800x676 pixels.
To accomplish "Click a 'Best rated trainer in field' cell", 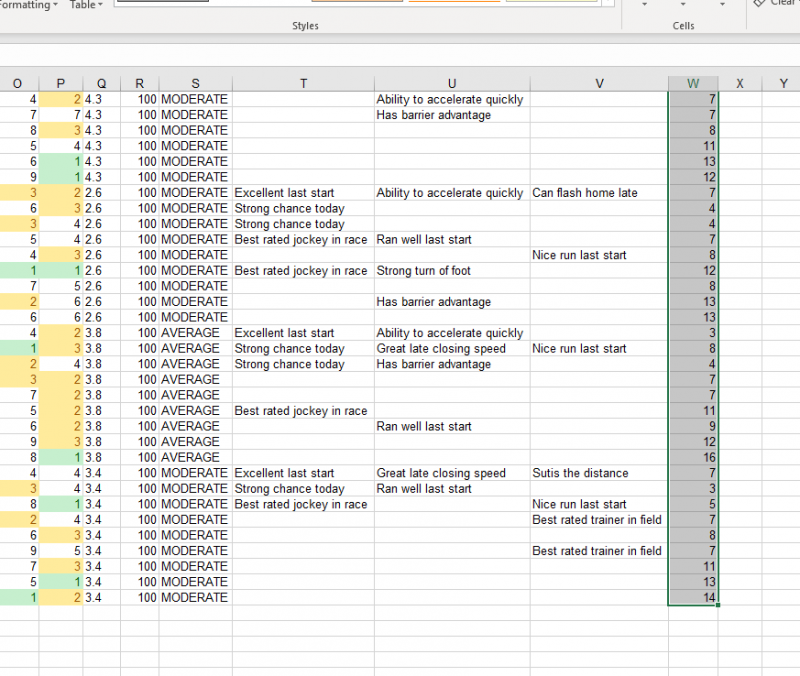I will 597,519.
